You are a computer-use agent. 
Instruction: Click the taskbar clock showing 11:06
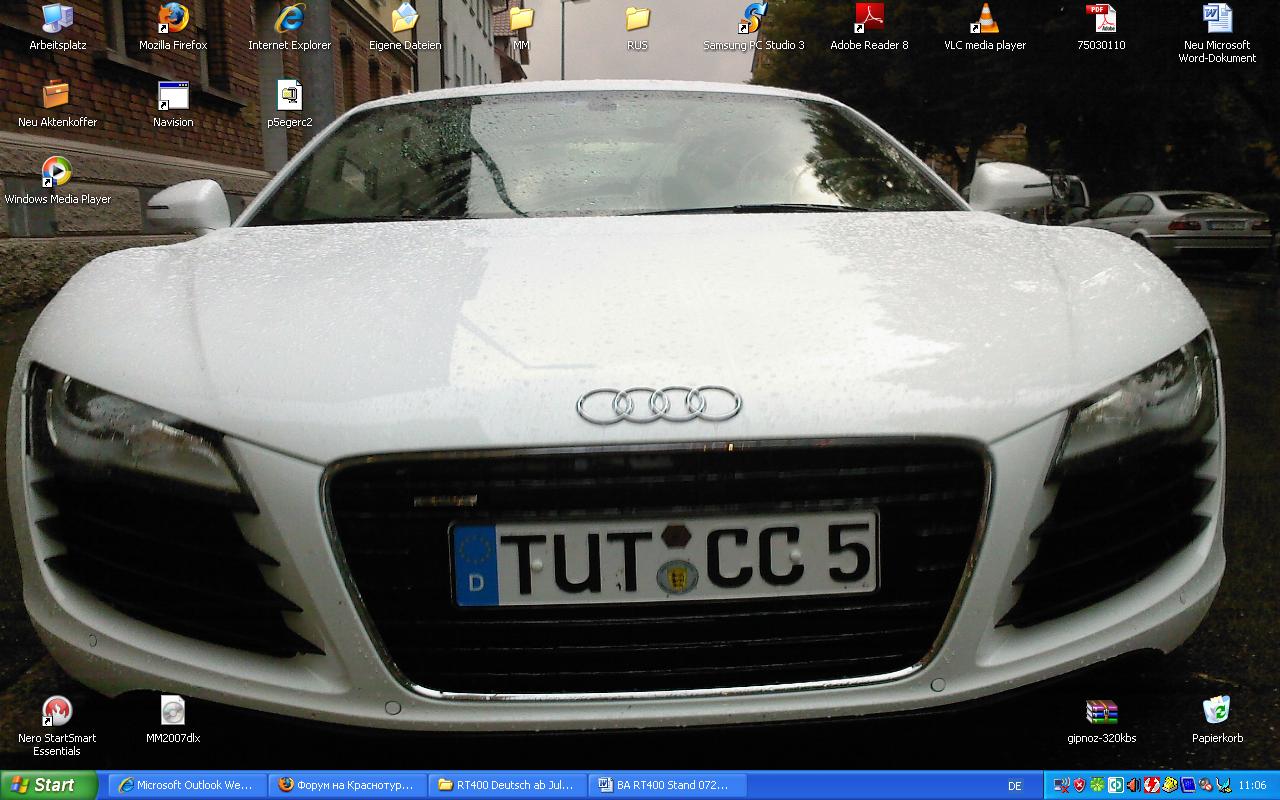pyautogui.click(x=1252, y=785)
